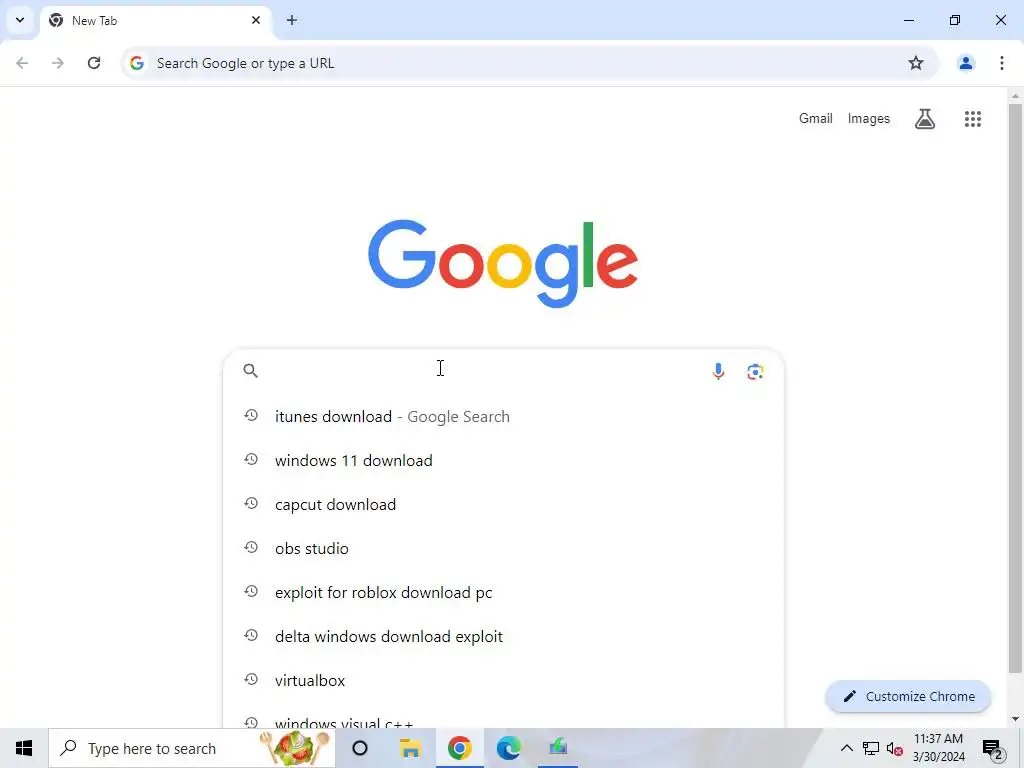Select the "capcut download" suggestion
Viewport: 1024px width, 768px height.
(503, 504)
